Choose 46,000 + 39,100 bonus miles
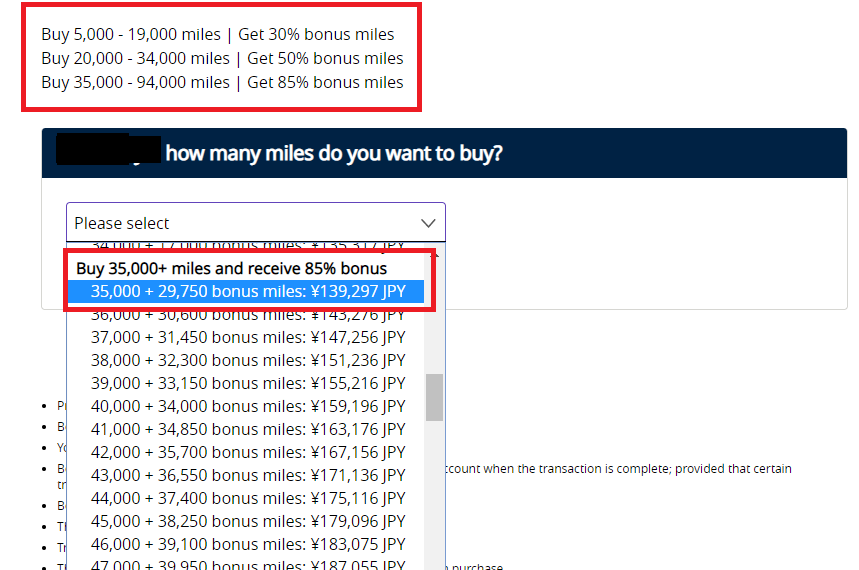Image resolution: width=859 pixels, height=570 pixels. [247, 544]
